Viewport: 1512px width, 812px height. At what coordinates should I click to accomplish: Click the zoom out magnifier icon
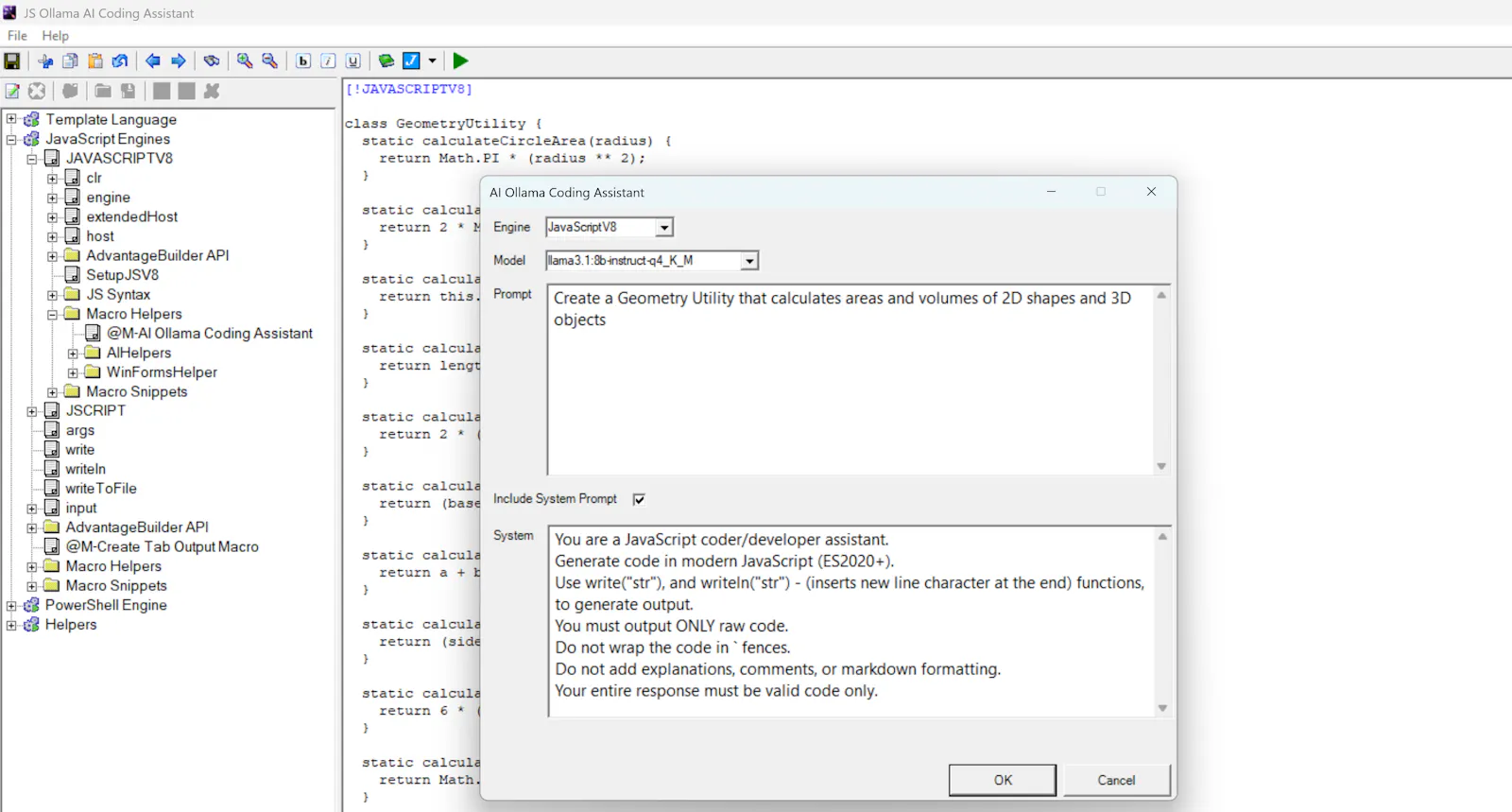[x=270, y=60]
